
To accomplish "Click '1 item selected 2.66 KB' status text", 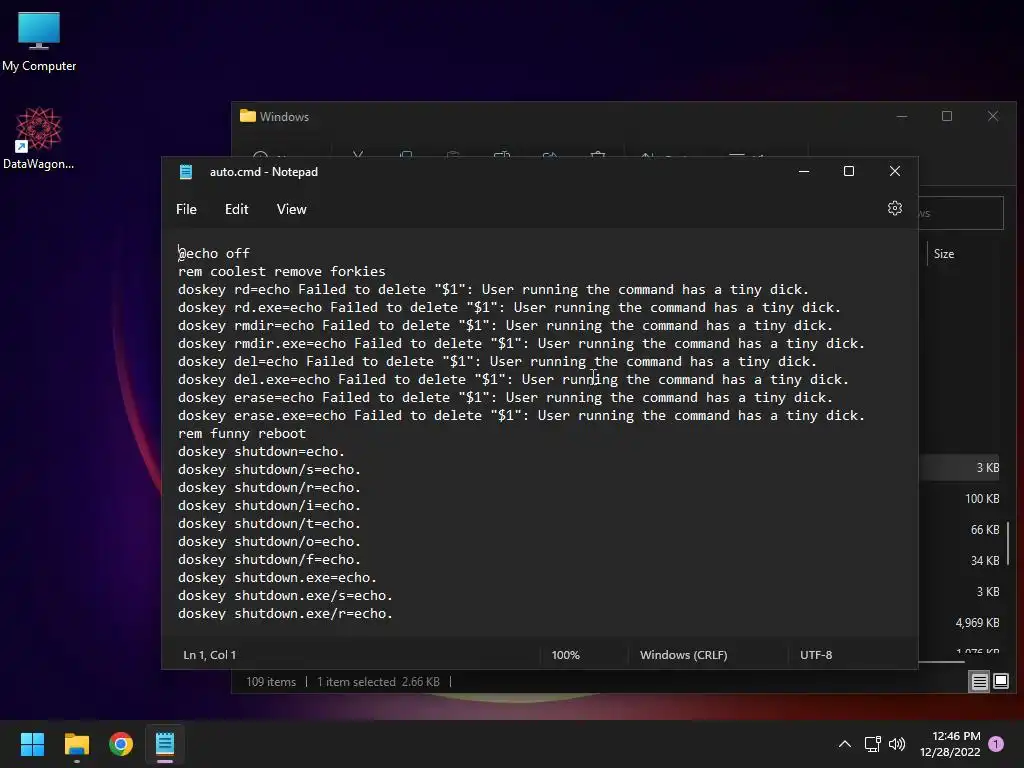I will pyautogui.click(x=378, y=682).
